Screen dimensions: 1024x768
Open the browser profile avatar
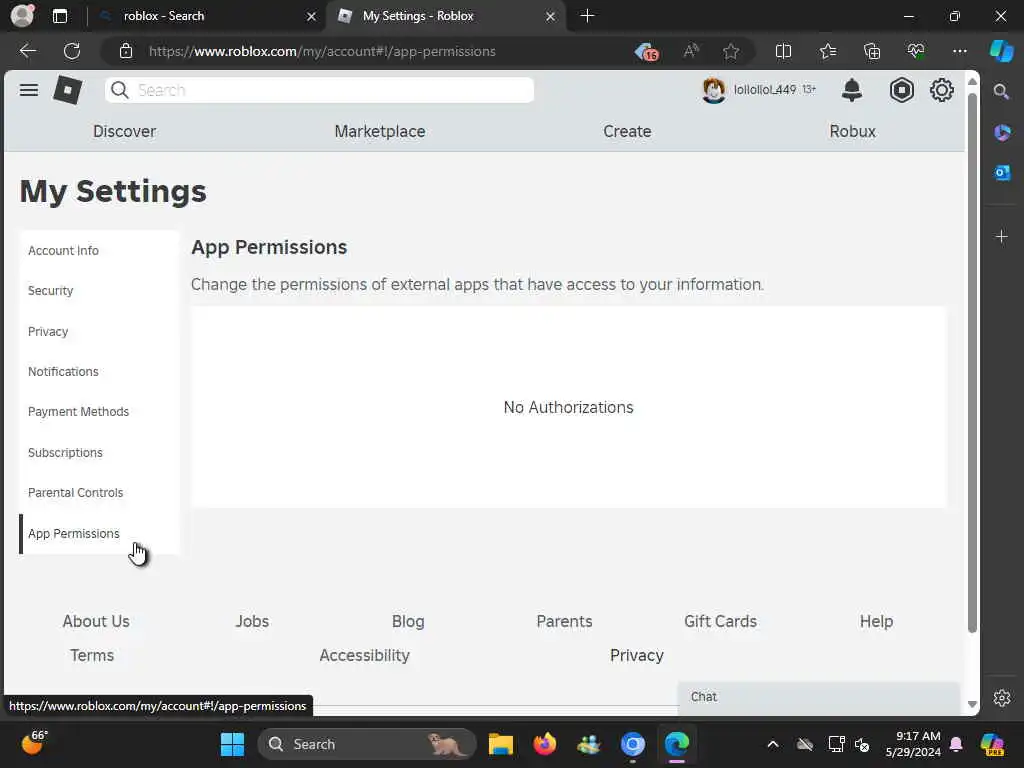22,16
